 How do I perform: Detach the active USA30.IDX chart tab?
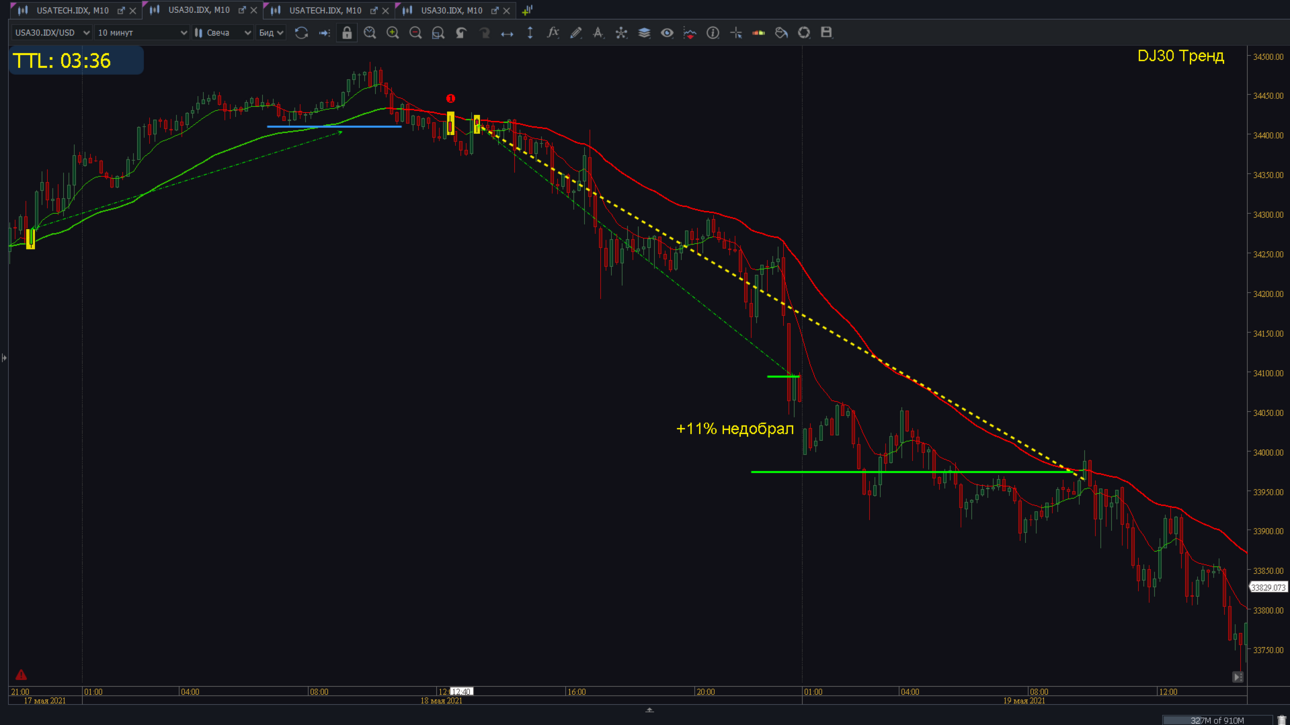pos(242,11)
